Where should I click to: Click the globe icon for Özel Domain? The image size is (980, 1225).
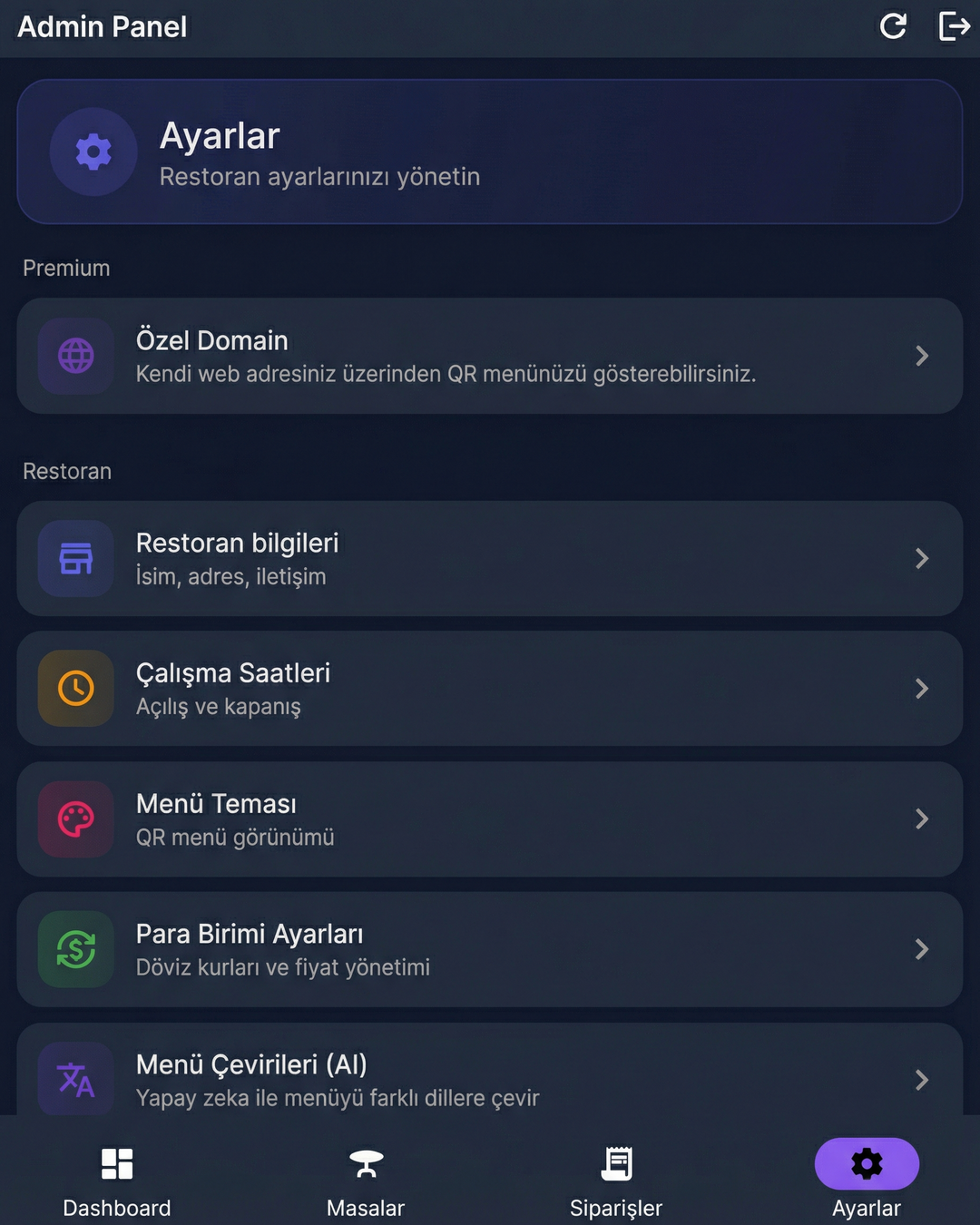(76, 356)
